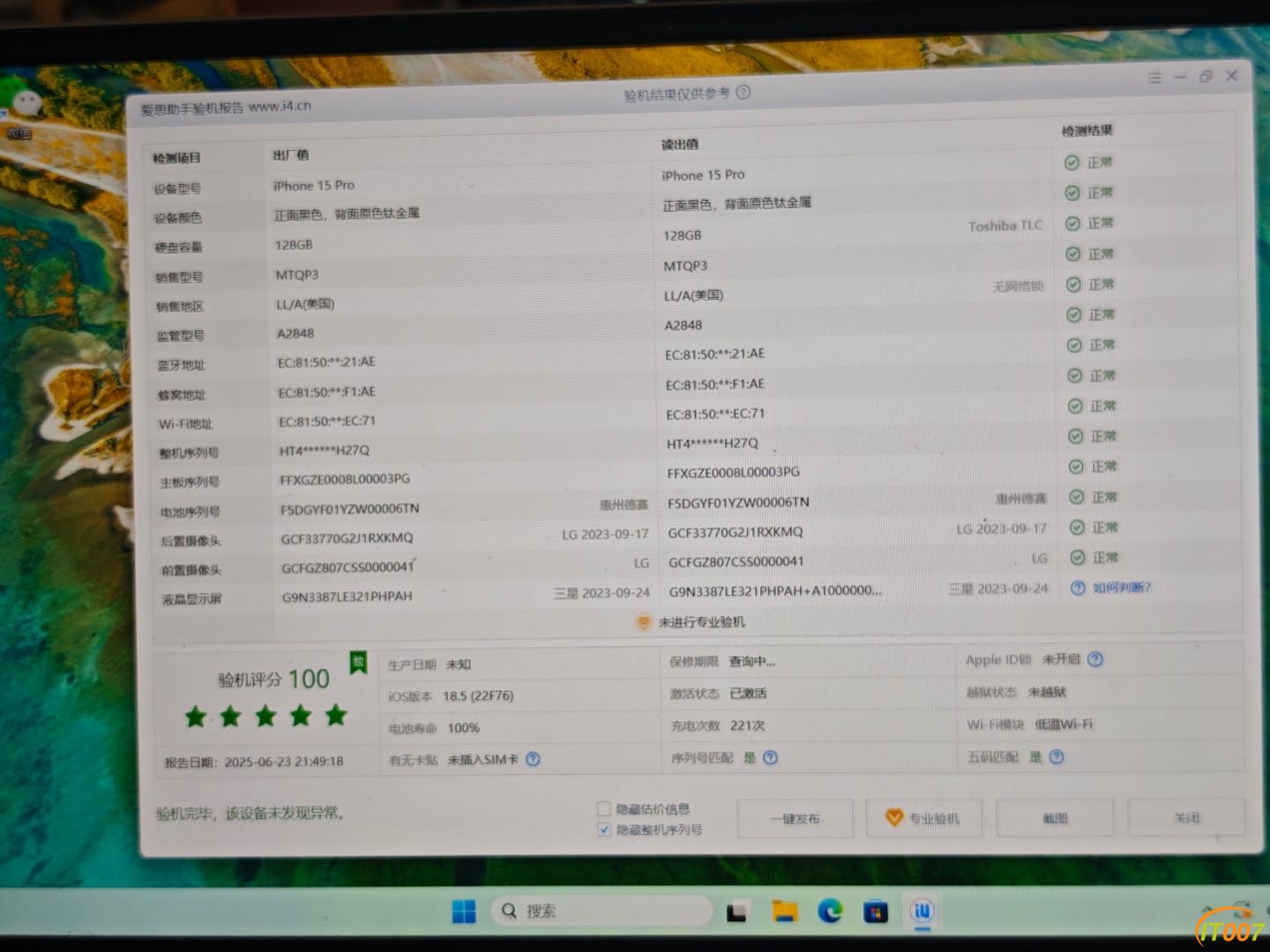
Task: Launch Microsoft Edge from the taskbar
Action: pos(830,911)
